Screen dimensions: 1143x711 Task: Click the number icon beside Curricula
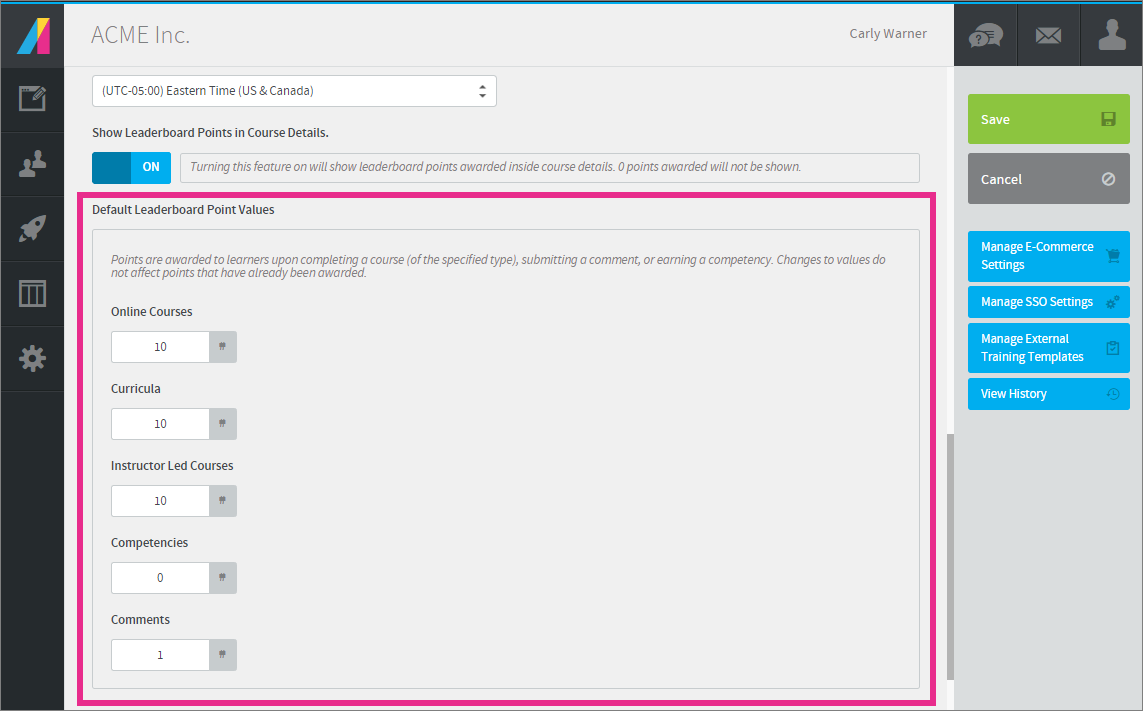coord(222,424)
